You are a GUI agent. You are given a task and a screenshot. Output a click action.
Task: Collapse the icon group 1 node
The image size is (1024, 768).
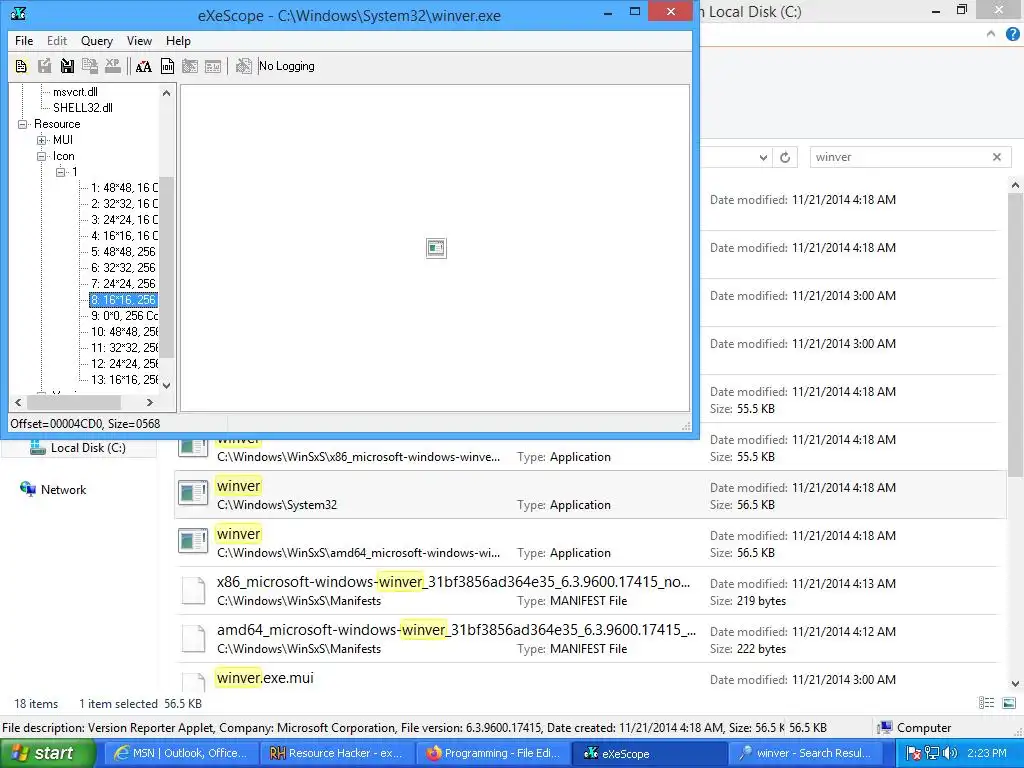pyautogui.click(x=60, y=172)
